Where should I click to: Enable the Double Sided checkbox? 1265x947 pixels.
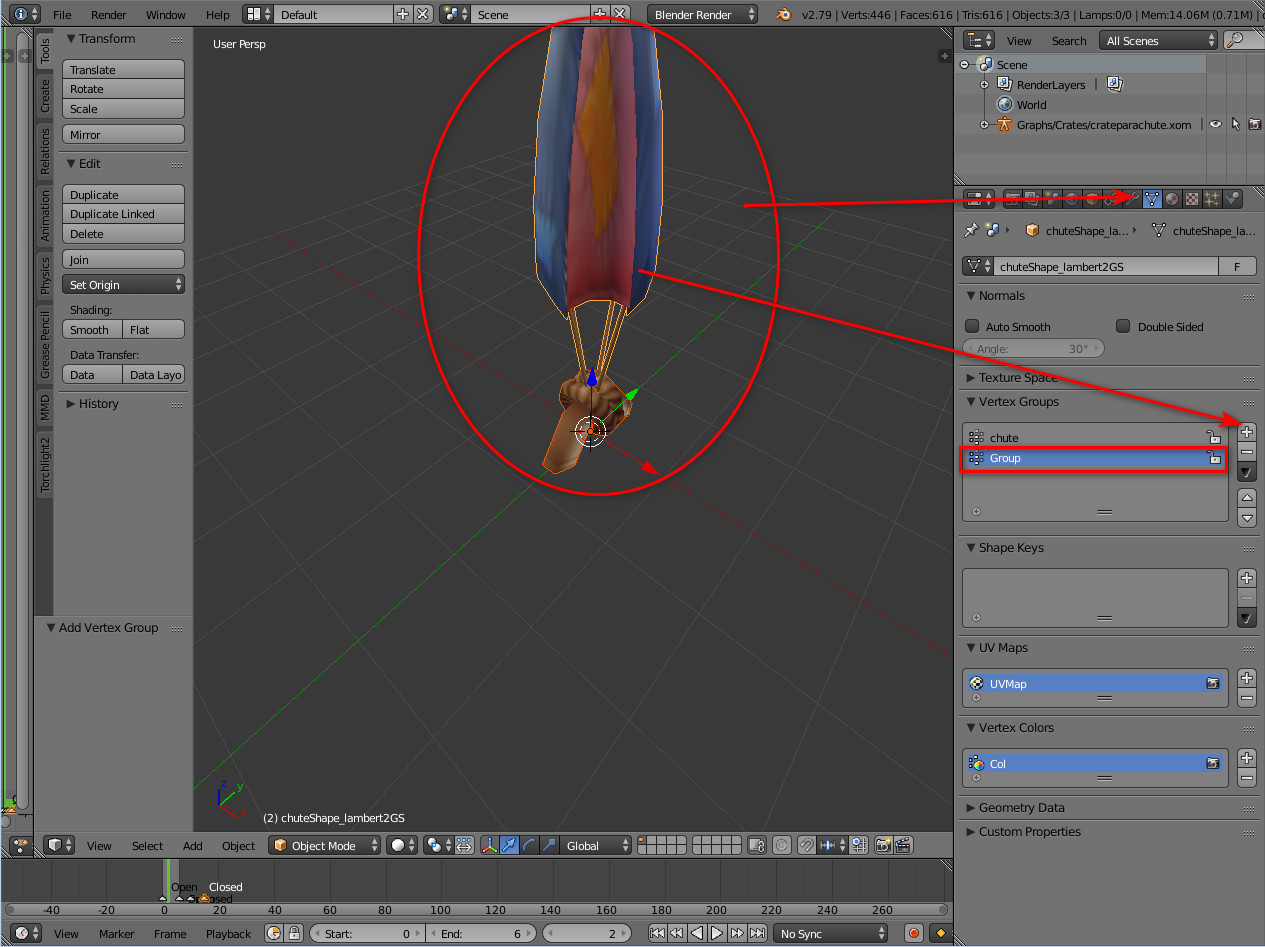pyautogui.click(x=1123, y=326)
